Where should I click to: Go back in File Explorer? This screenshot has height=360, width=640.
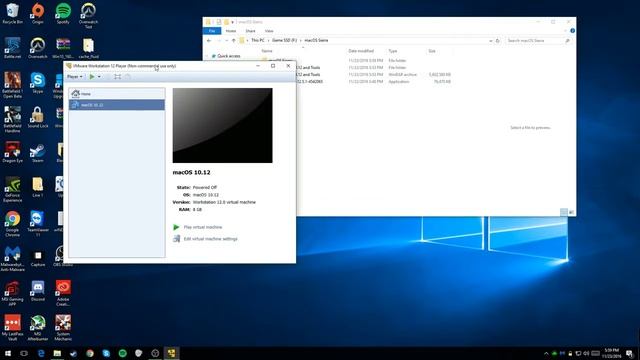(x=209, y=40)
